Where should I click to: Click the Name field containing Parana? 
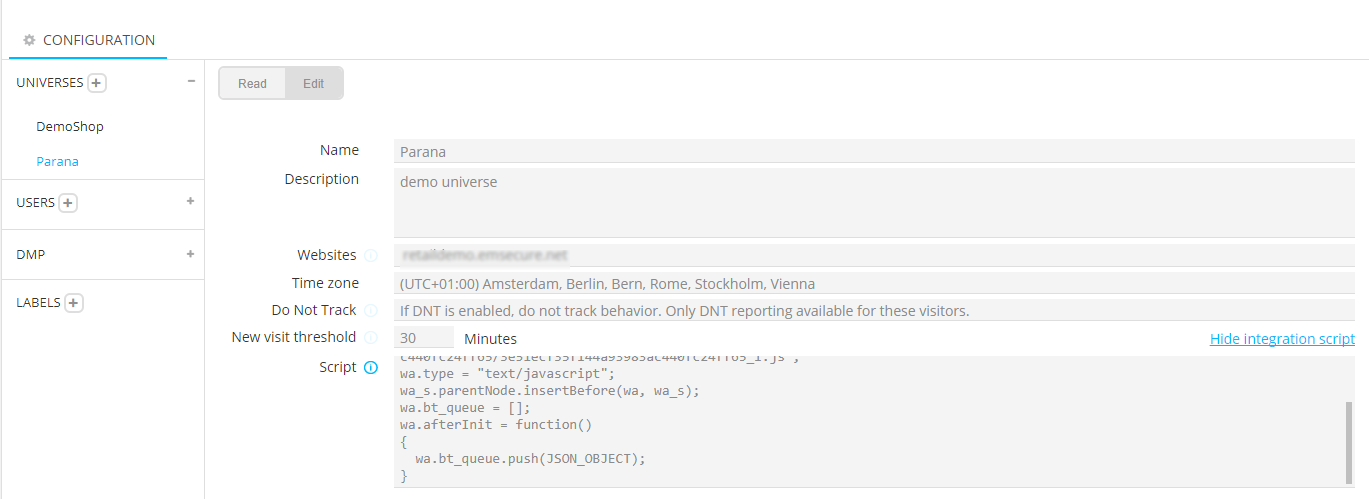873,152
